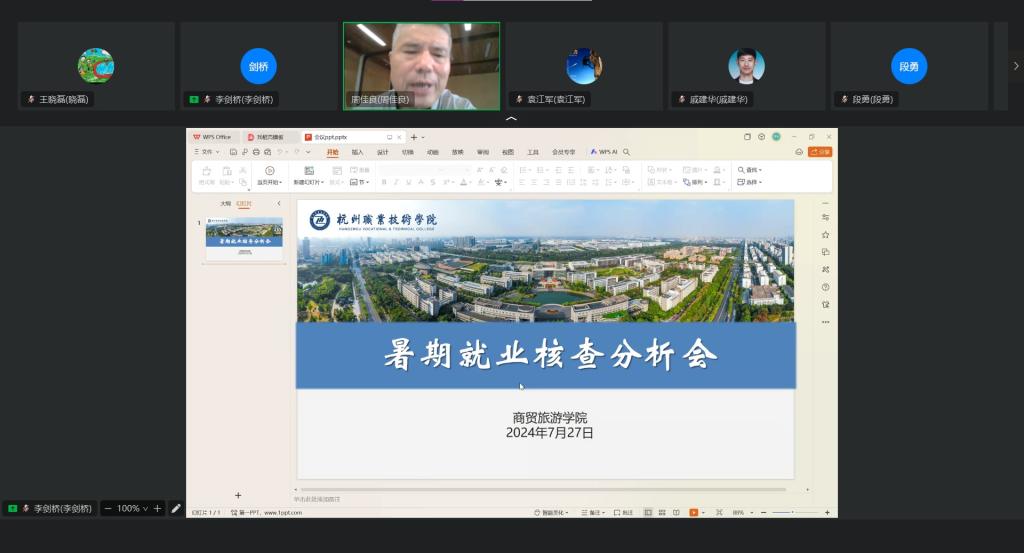The width and height of the screenshot is (1024, 553).
Task: Switch to normal view in status bar
Action: (648, 512)
